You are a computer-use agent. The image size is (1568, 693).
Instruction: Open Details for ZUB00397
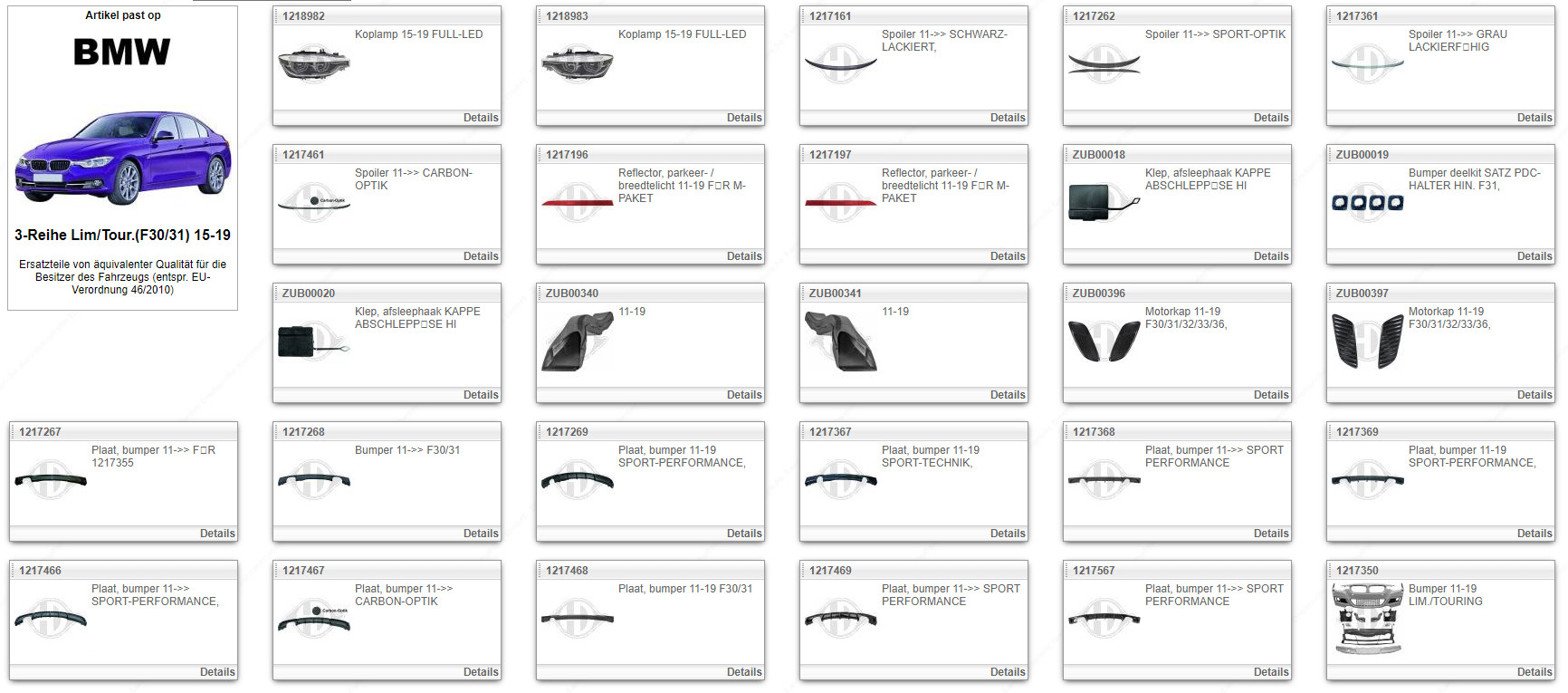(1535, 395)
